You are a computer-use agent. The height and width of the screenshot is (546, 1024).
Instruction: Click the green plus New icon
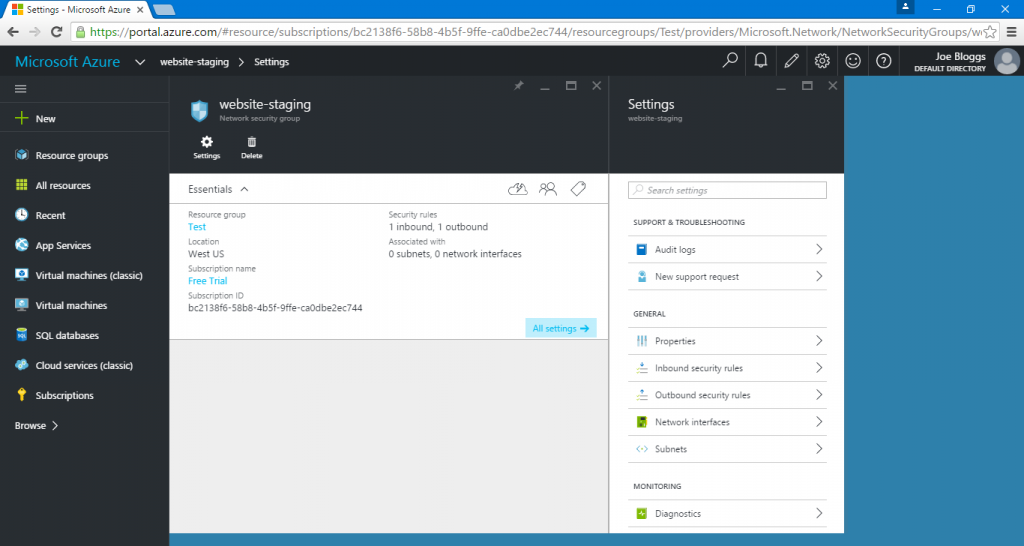(22, 118)
